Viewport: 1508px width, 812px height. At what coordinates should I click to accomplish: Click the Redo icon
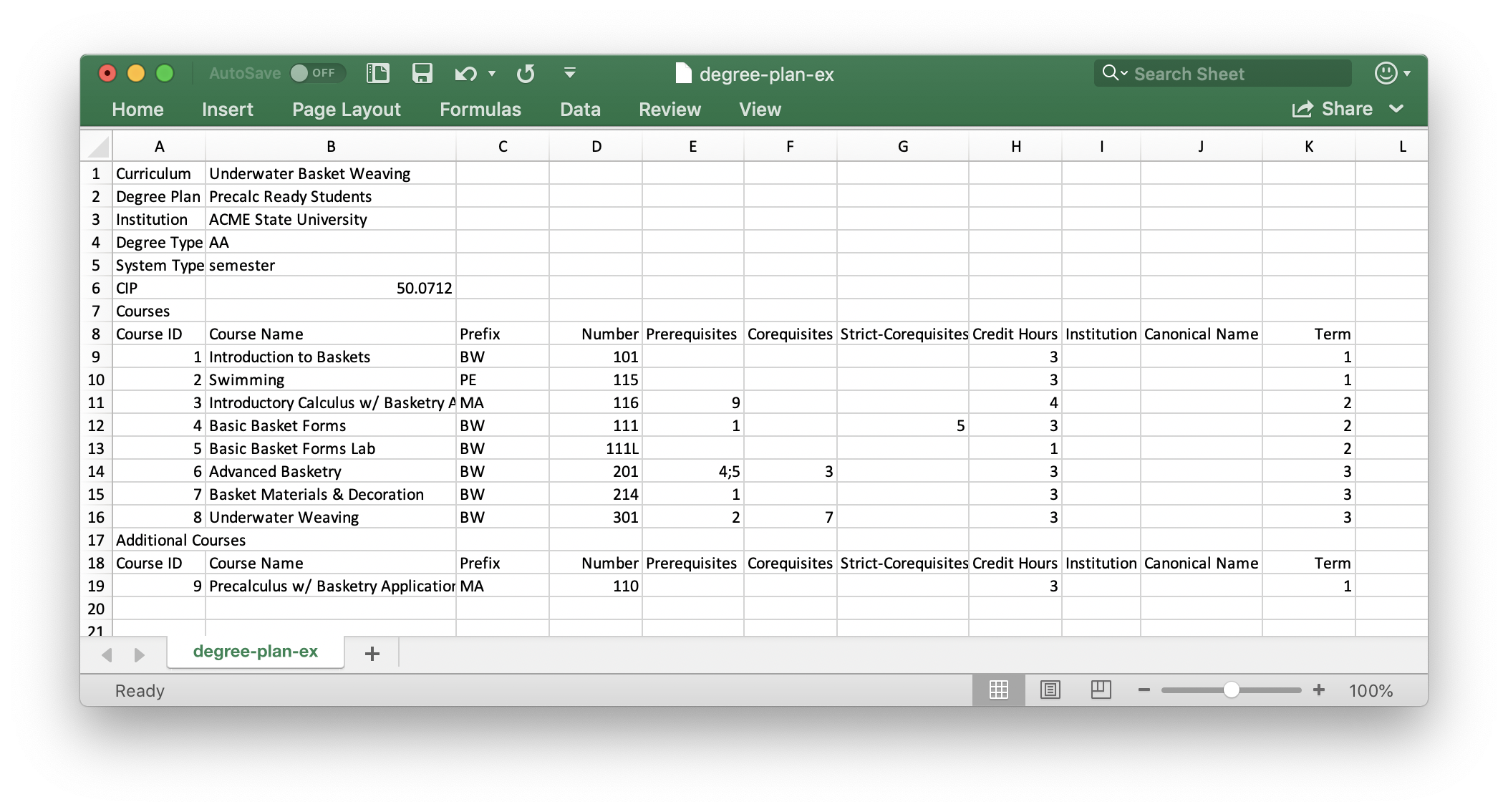(525, 73)
